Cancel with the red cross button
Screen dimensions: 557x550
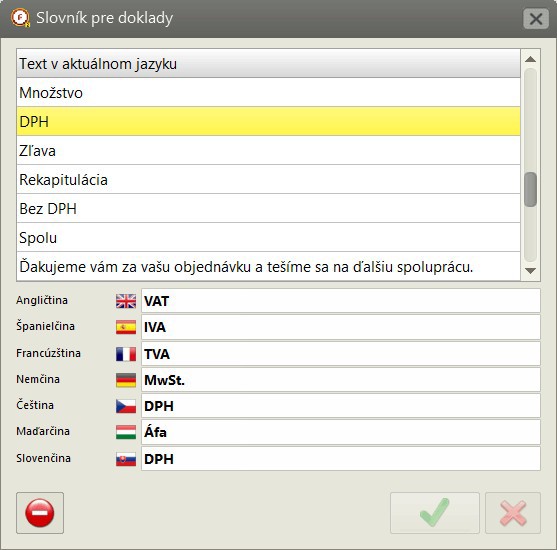click(x=513, y=513)
